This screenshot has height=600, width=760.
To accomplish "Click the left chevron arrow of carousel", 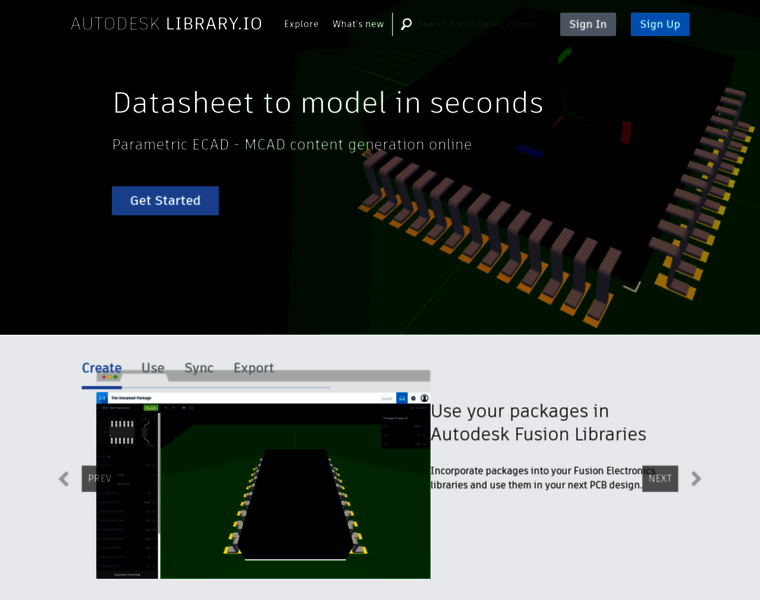I will [64, 479].
